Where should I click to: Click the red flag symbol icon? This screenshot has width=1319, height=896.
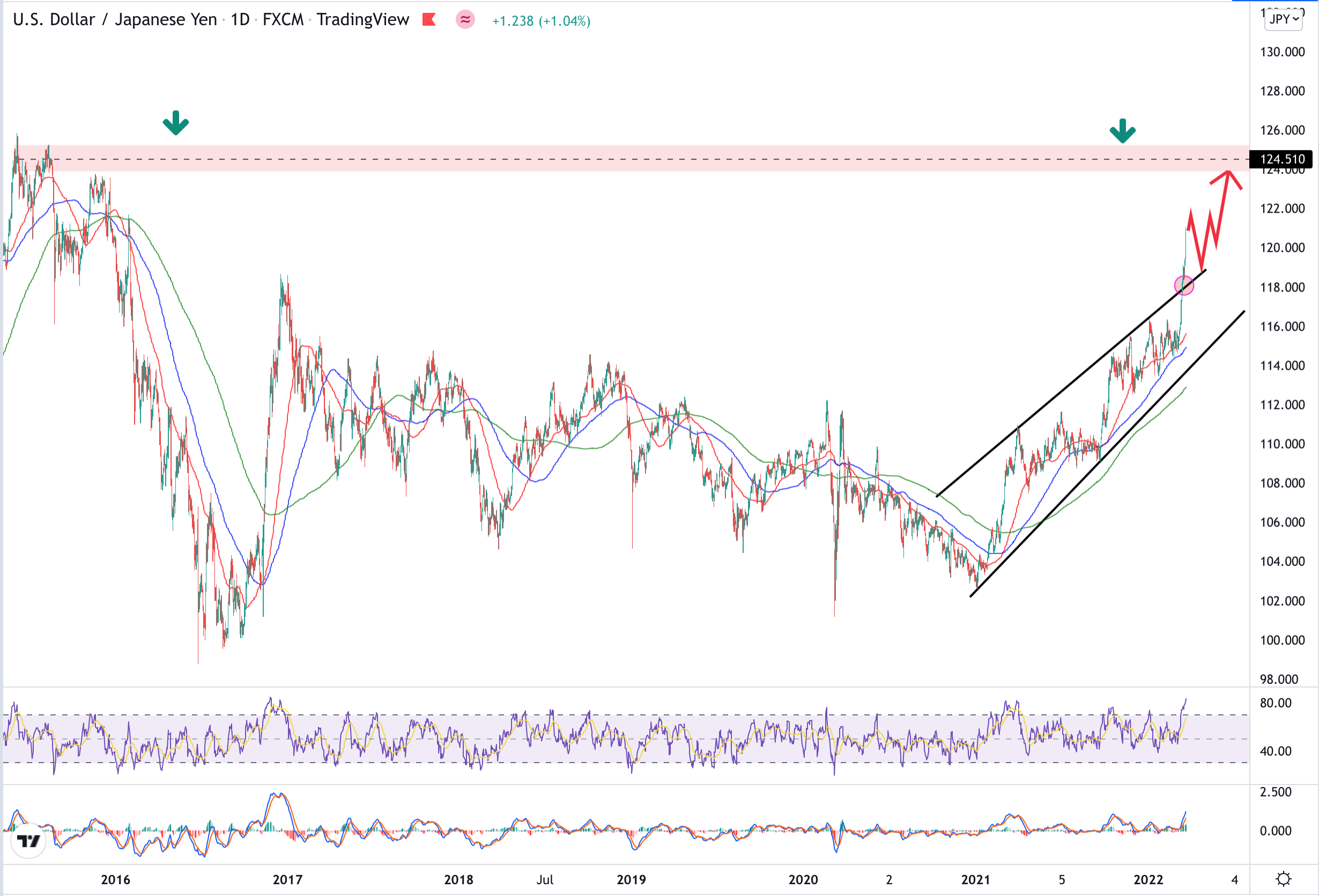pos(429,20)
